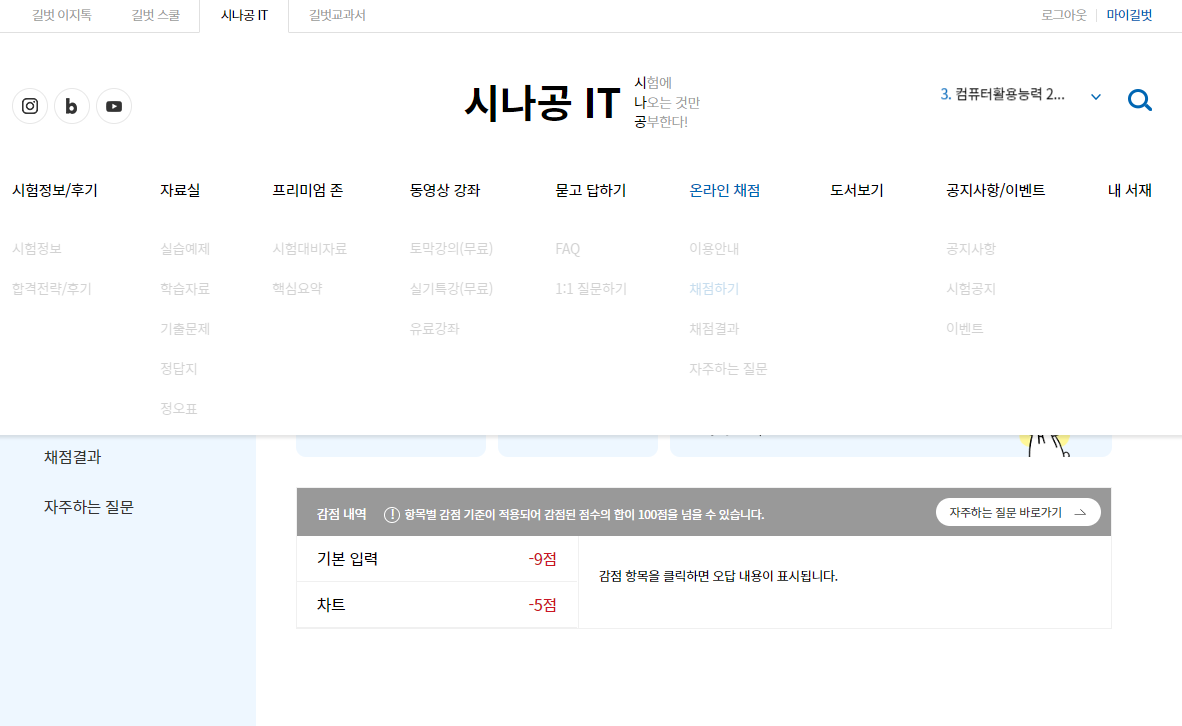This screenshot has width=1182, height=726.
Task: Click the 3. 컴퓨터활용능력 2... selector text
Action: (1003, 94)
